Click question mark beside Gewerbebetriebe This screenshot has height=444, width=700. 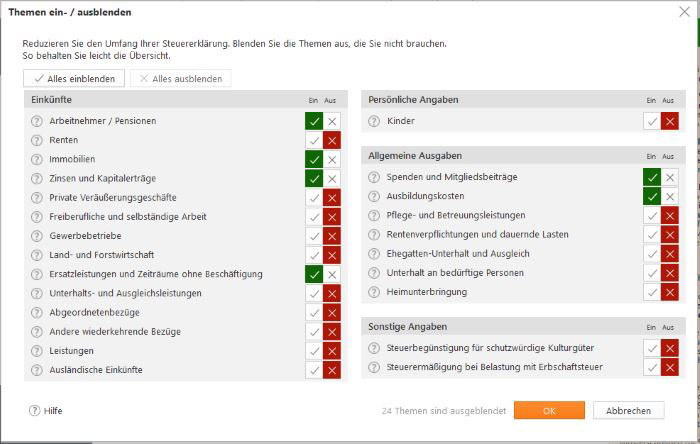pos(38,236)
